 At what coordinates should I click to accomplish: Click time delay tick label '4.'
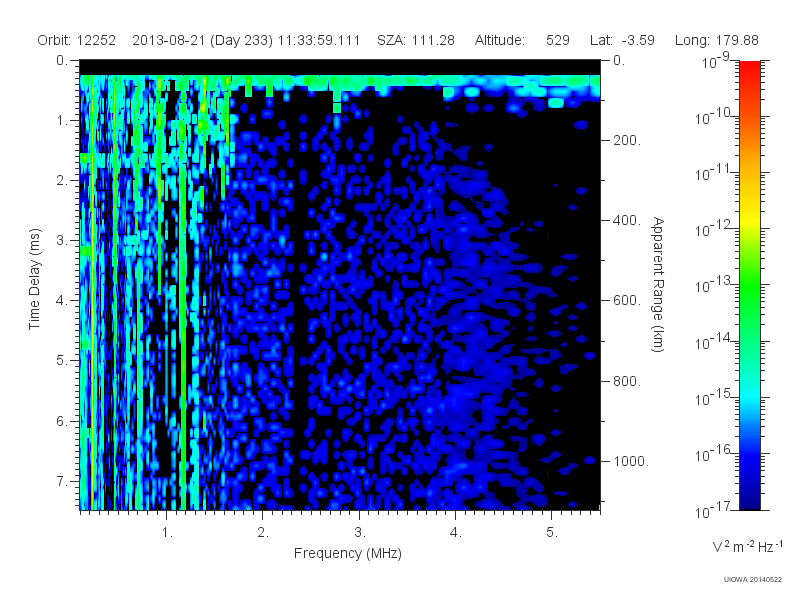(61, 301)
